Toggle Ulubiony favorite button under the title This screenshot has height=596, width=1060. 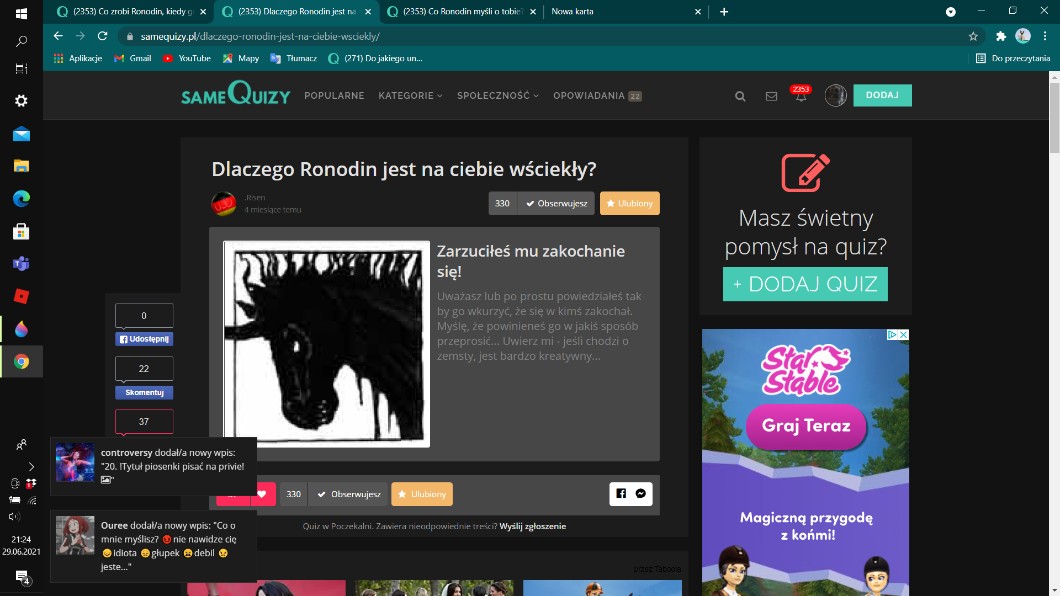(x=629, y=203)
